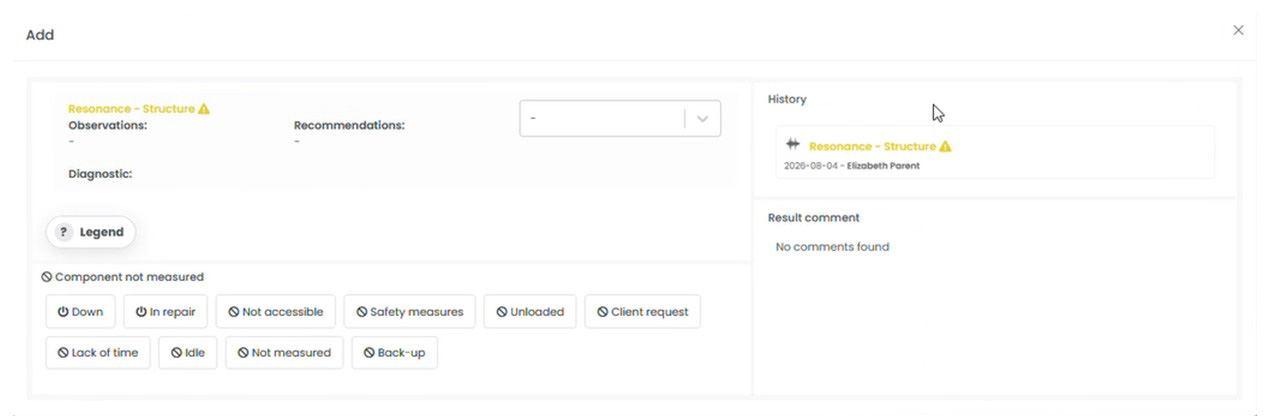Choose the Not accessible option

coord(276,312)
